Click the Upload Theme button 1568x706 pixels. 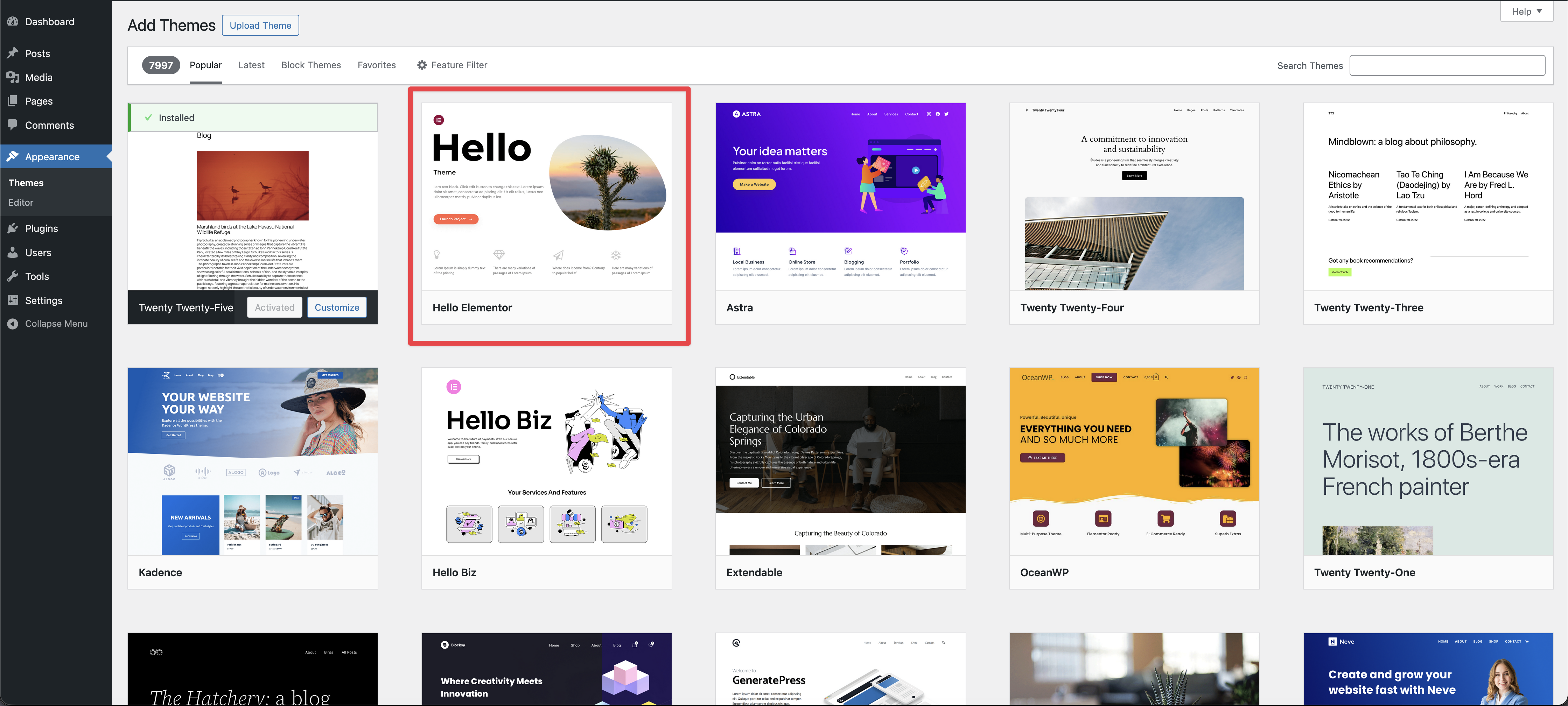click(260, 25)
